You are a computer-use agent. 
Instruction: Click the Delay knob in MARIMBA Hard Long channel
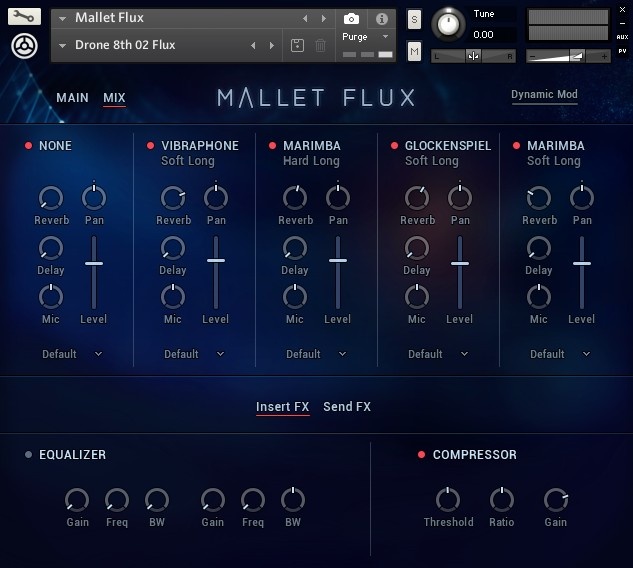(295, 247)
